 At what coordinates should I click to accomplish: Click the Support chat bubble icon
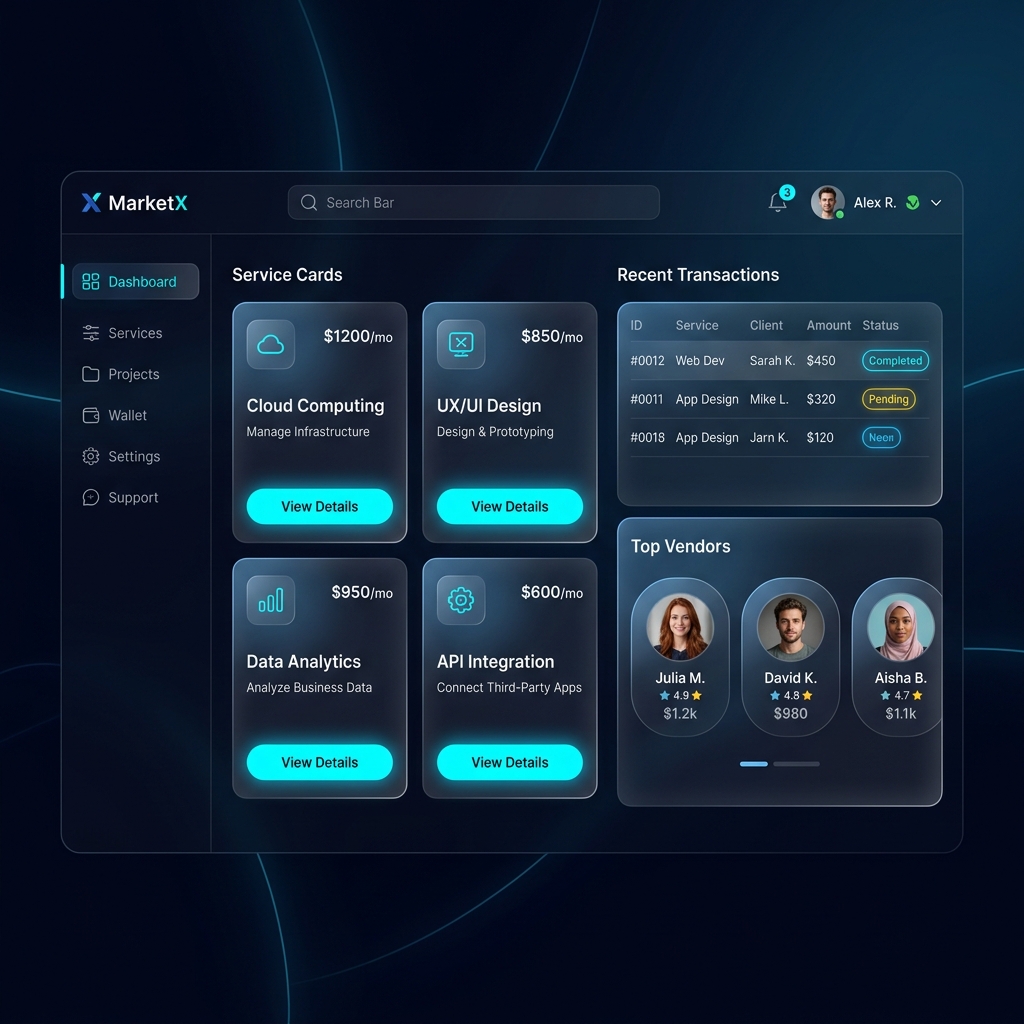tap(91, 498)
